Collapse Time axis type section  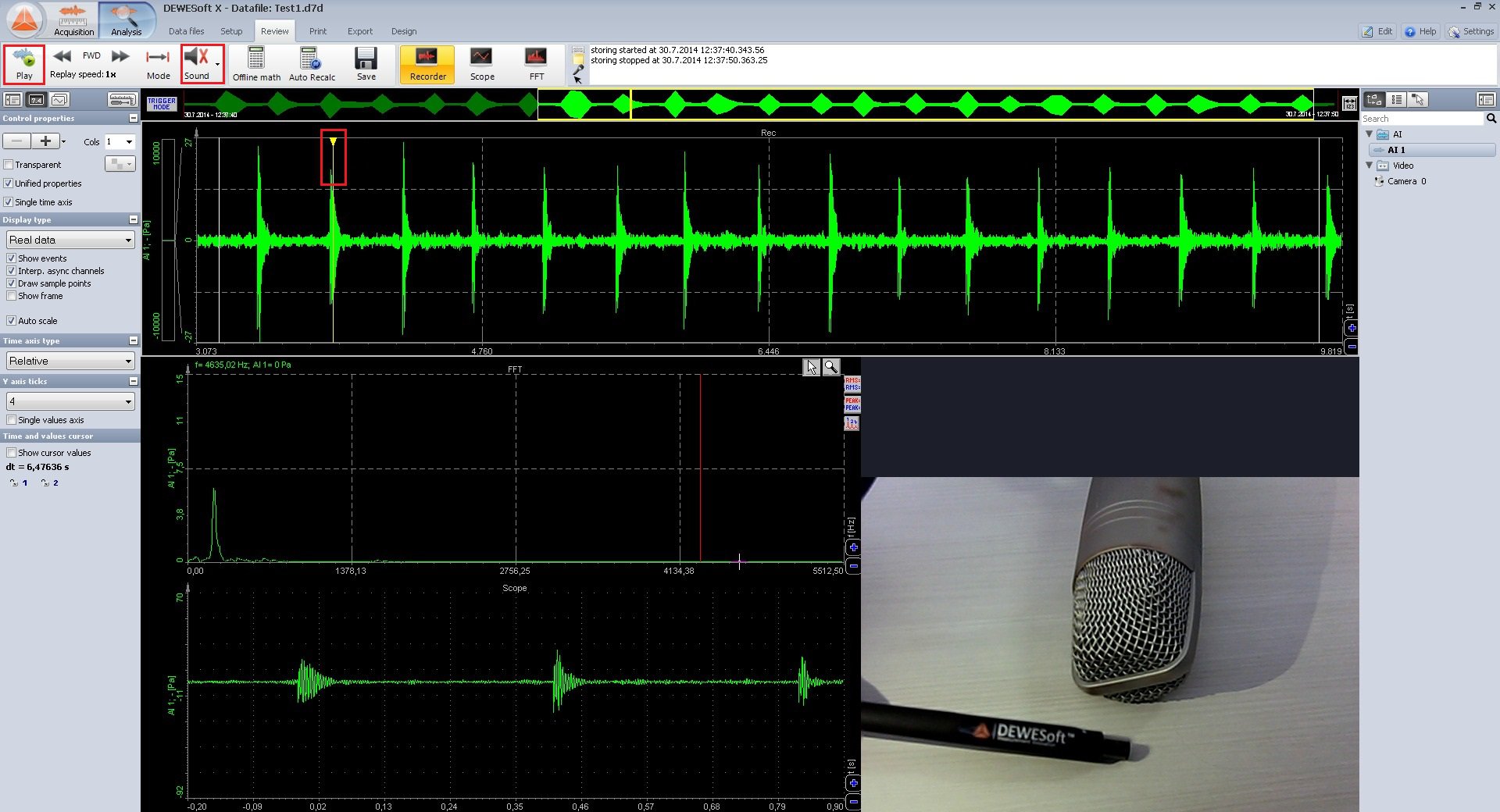click(x=133, y=341)
